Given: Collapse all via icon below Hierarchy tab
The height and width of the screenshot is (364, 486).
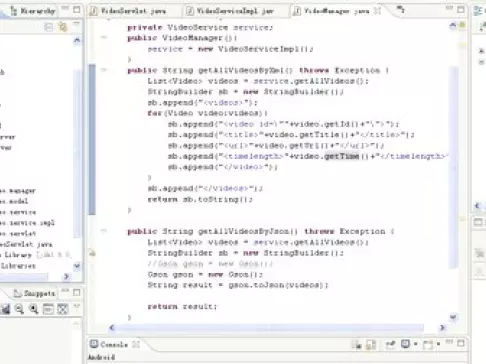Looking at the screenshot, I should 48,27.
